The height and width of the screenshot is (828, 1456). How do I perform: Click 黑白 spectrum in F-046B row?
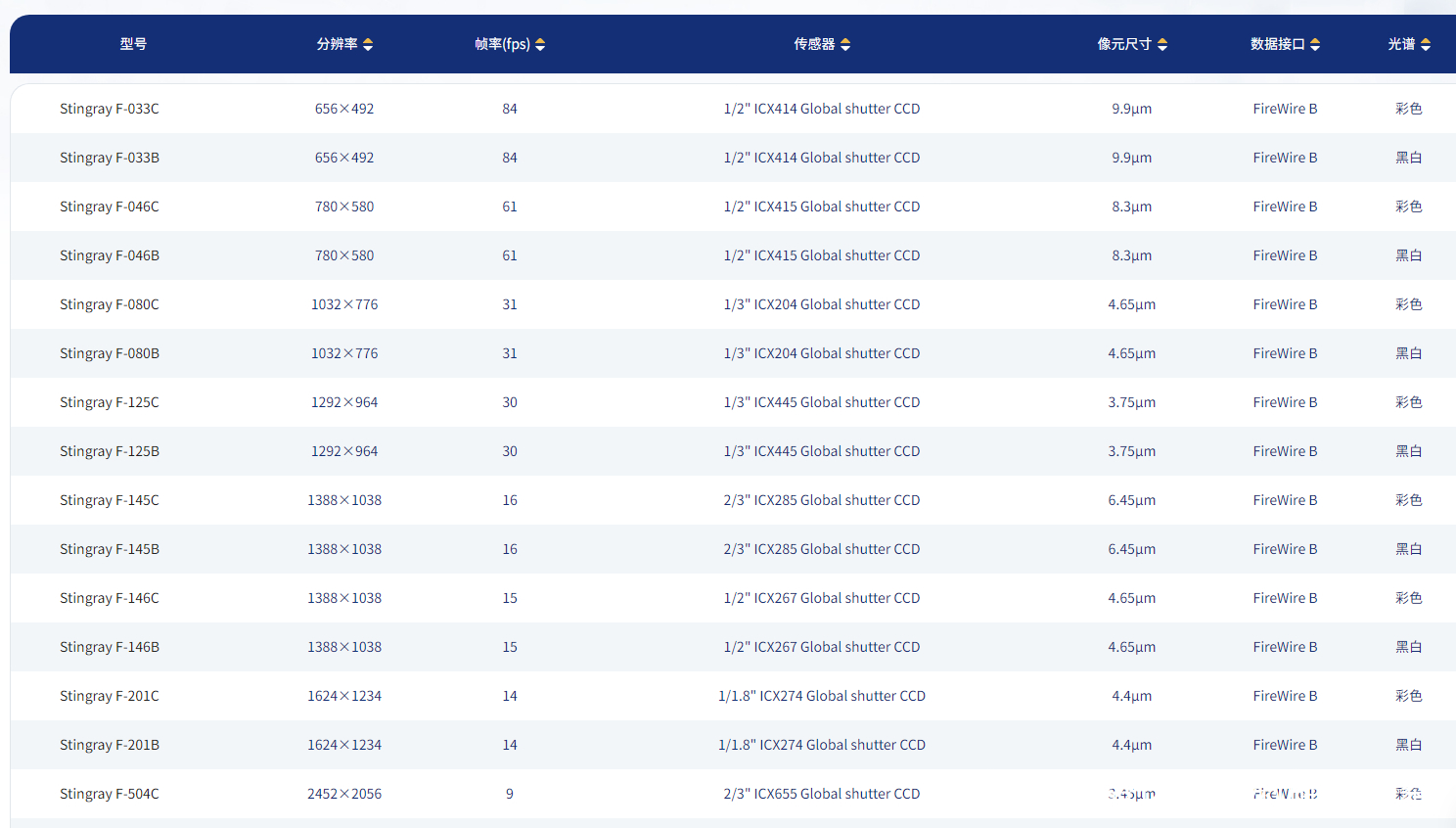click(1409, 255)
